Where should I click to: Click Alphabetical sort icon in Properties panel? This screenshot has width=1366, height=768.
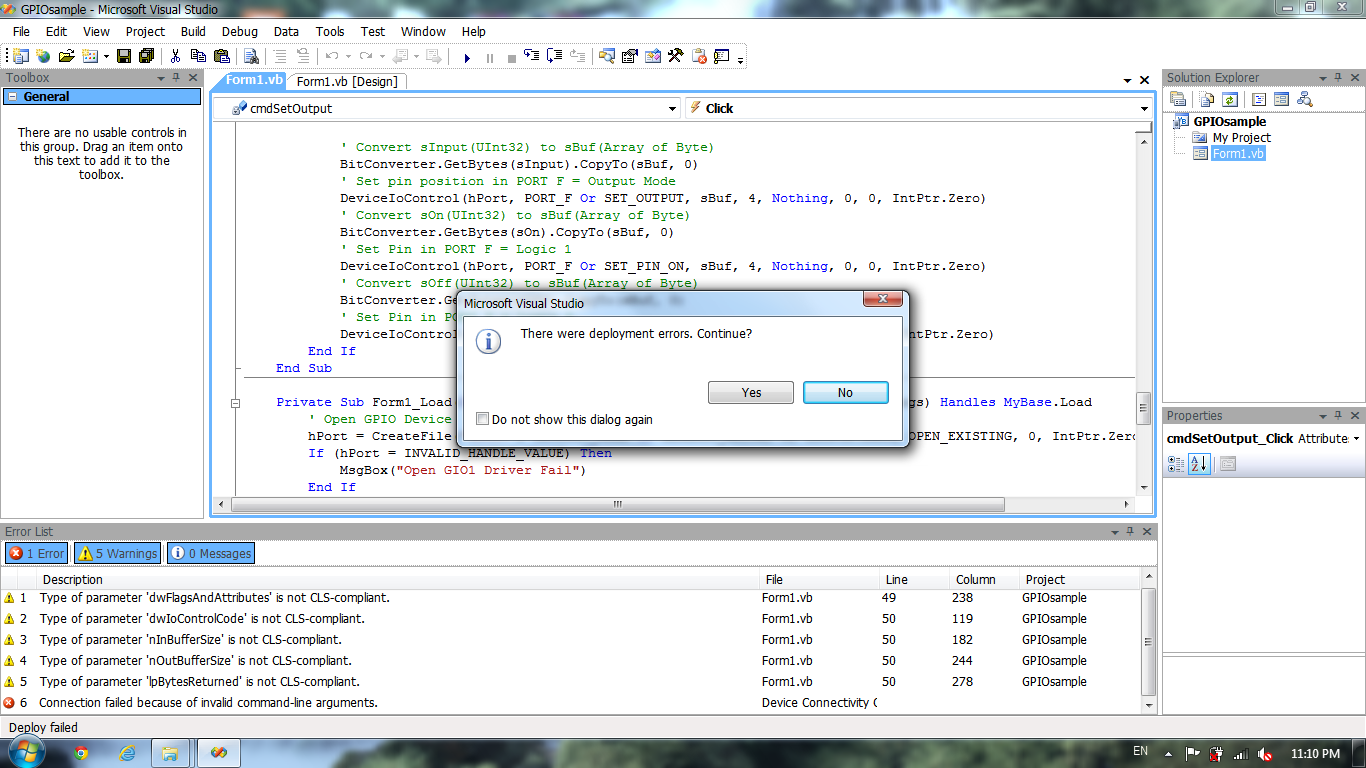tap(1198, 464)
